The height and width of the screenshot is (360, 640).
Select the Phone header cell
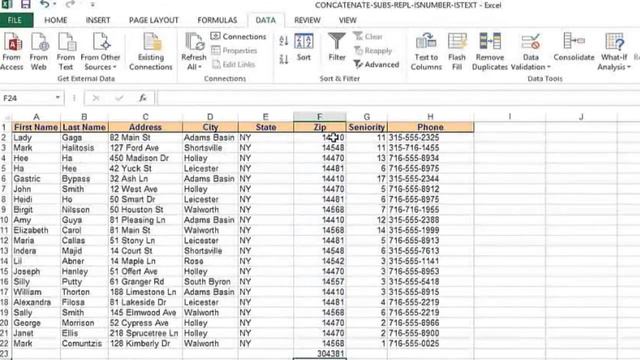tap(430, 127)
